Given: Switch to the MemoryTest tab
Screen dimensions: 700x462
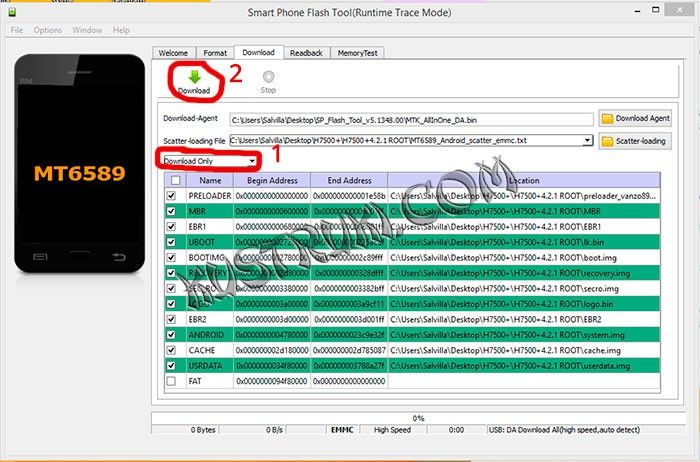Looking at the screenshot, I should click(x=357, y=53).
